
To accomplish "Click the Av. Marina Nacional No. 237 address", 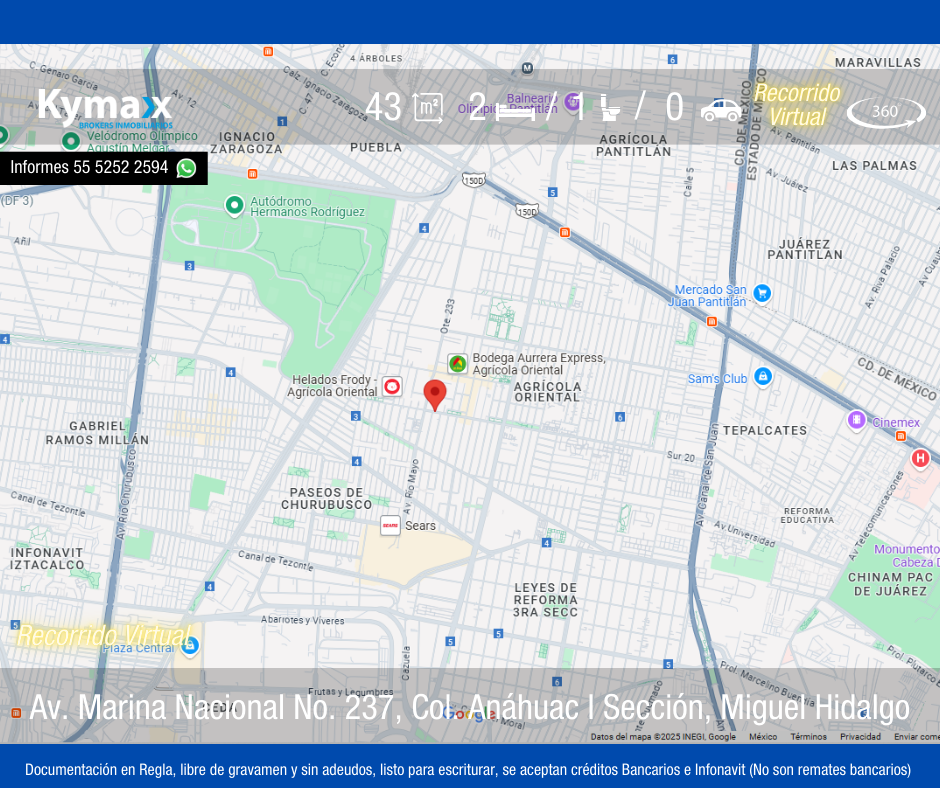I will [469, 708].
